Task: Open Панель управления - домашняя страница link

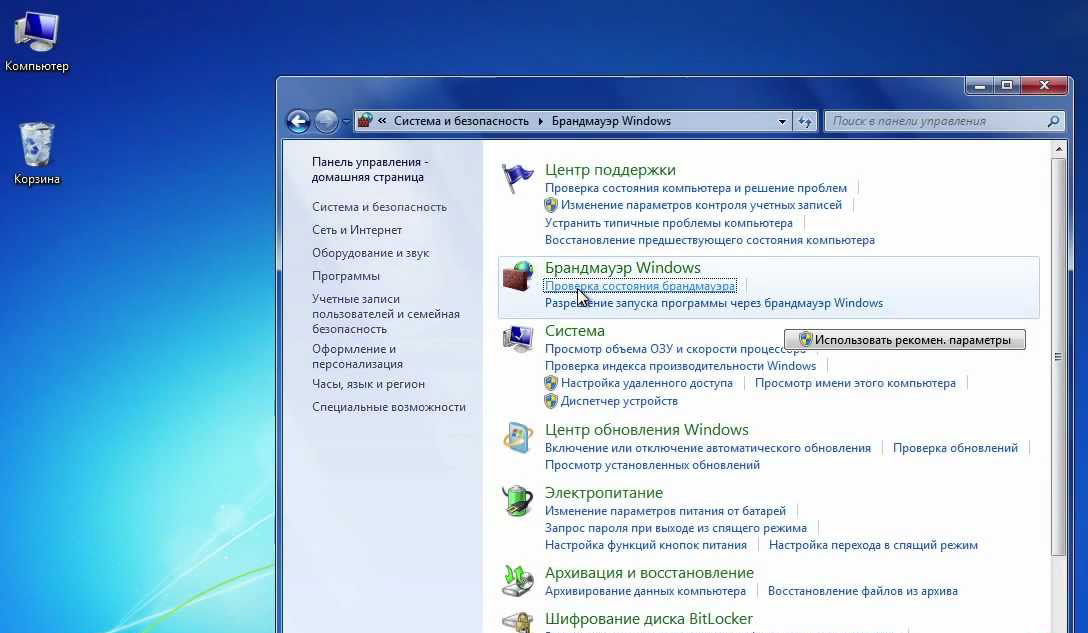Action: [370, 169]
